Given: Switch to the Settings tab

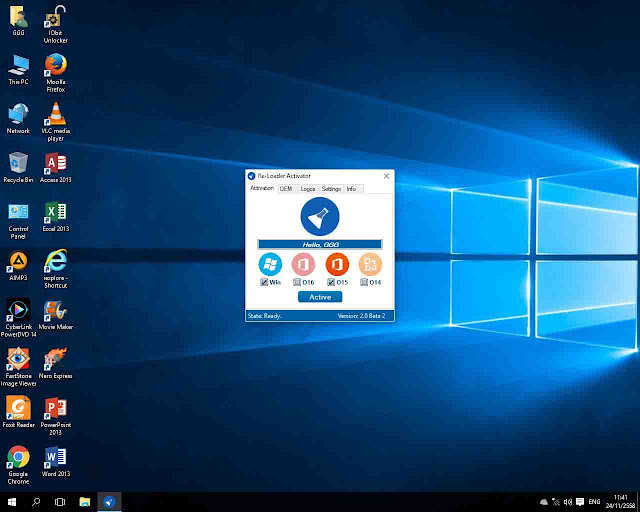Looking at the screenshot, I should pyautogui.click(x=331, y=189).
